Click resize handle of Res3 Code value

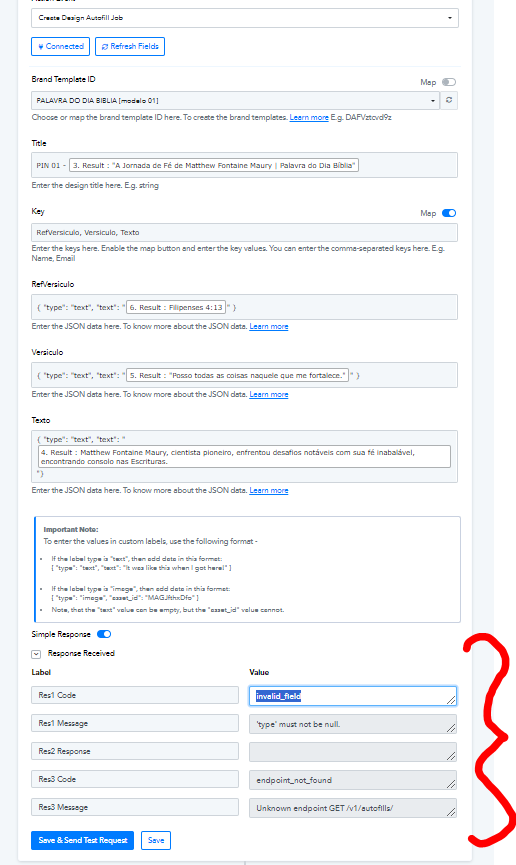point(451,783)
